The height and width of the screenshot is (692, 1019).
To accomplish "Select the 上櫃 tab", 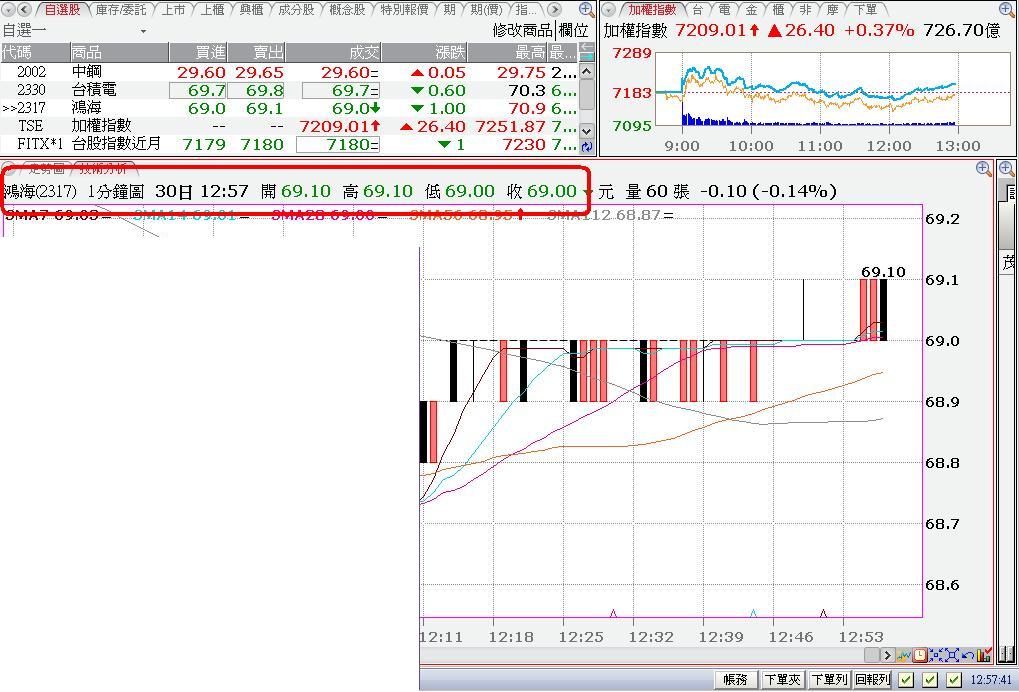I will point(213,9).
